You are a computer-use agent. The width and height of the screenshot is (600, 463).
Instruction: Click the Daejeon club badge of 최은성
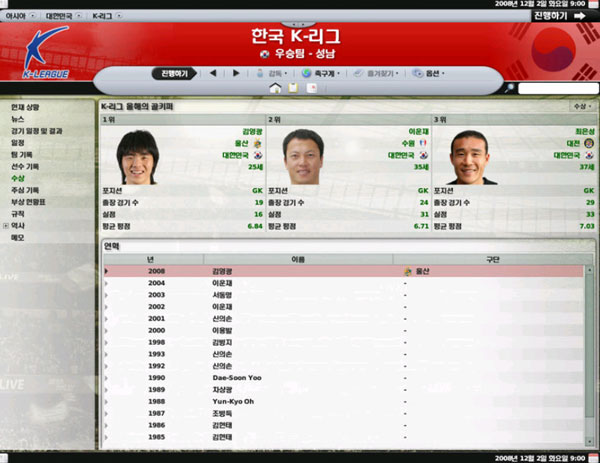(x=588, y=143)
